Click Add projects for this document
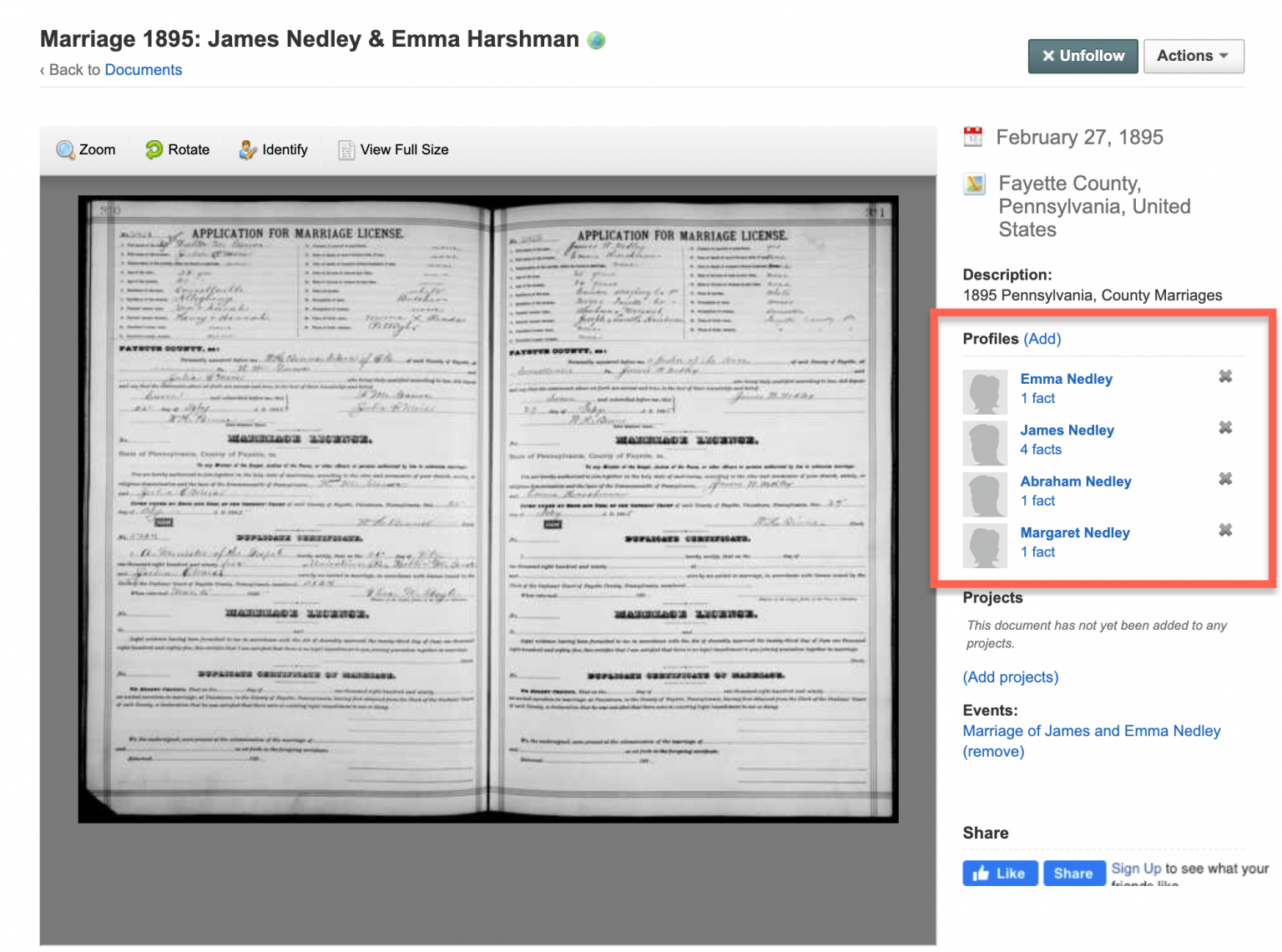 click(1010, 677)
